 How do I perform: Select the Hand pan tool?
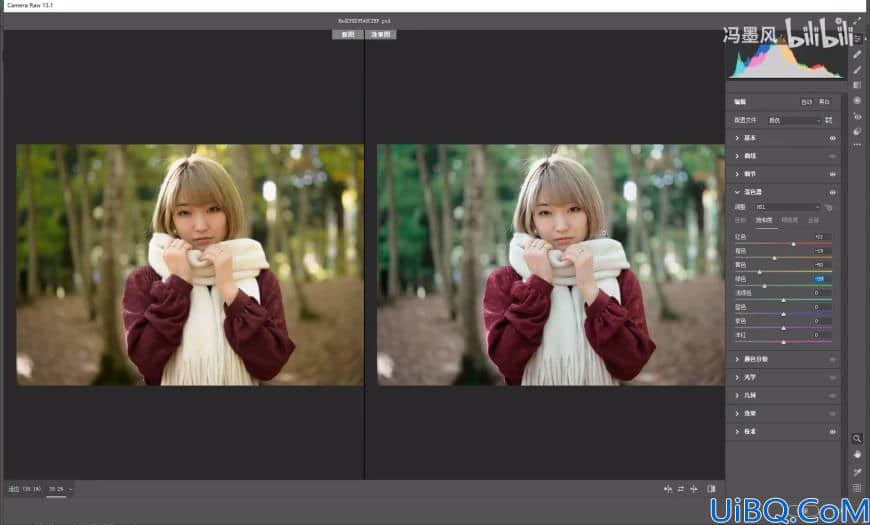[857, 455]
